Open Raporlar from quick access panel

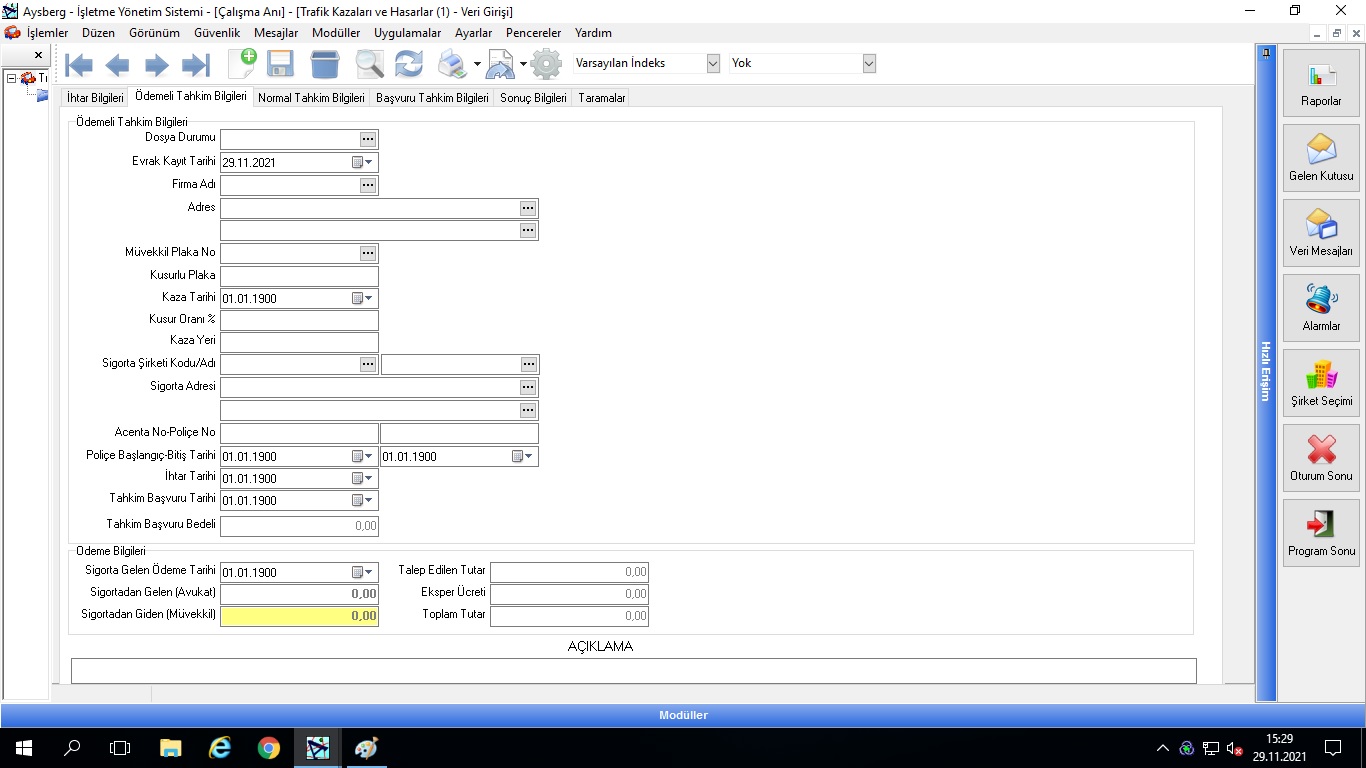[1321, 83]
